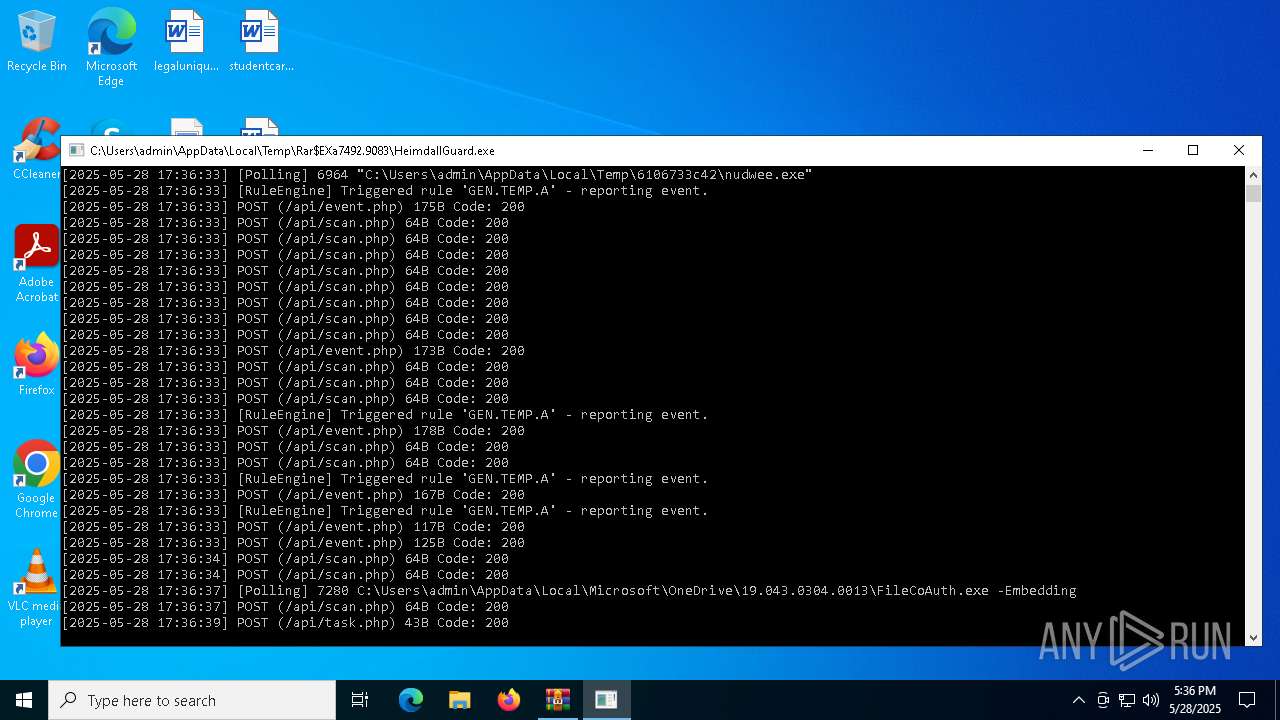Click the POST /api/event.php 173B log line

click(293, 351)
